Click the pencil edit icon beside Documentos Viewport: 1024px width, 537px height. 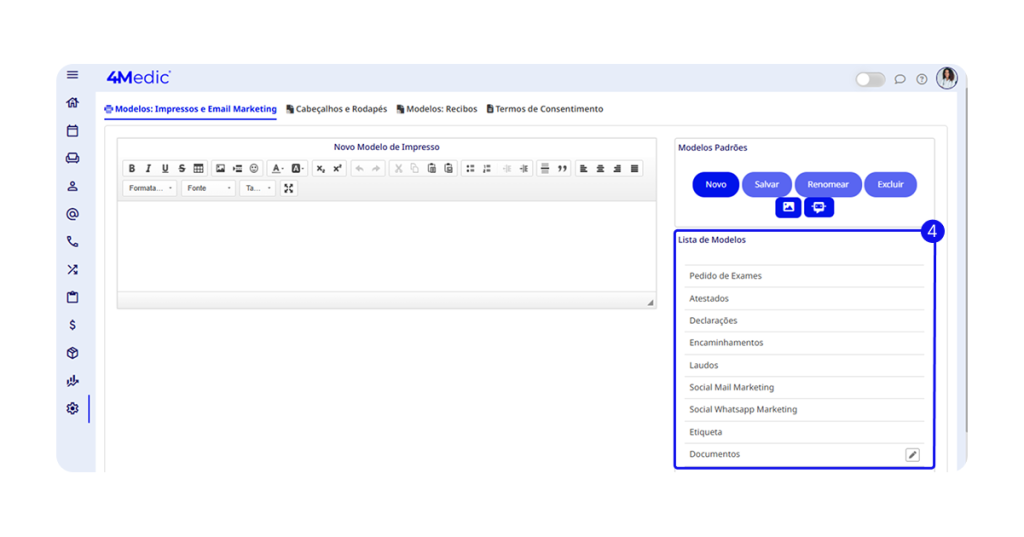912,455
